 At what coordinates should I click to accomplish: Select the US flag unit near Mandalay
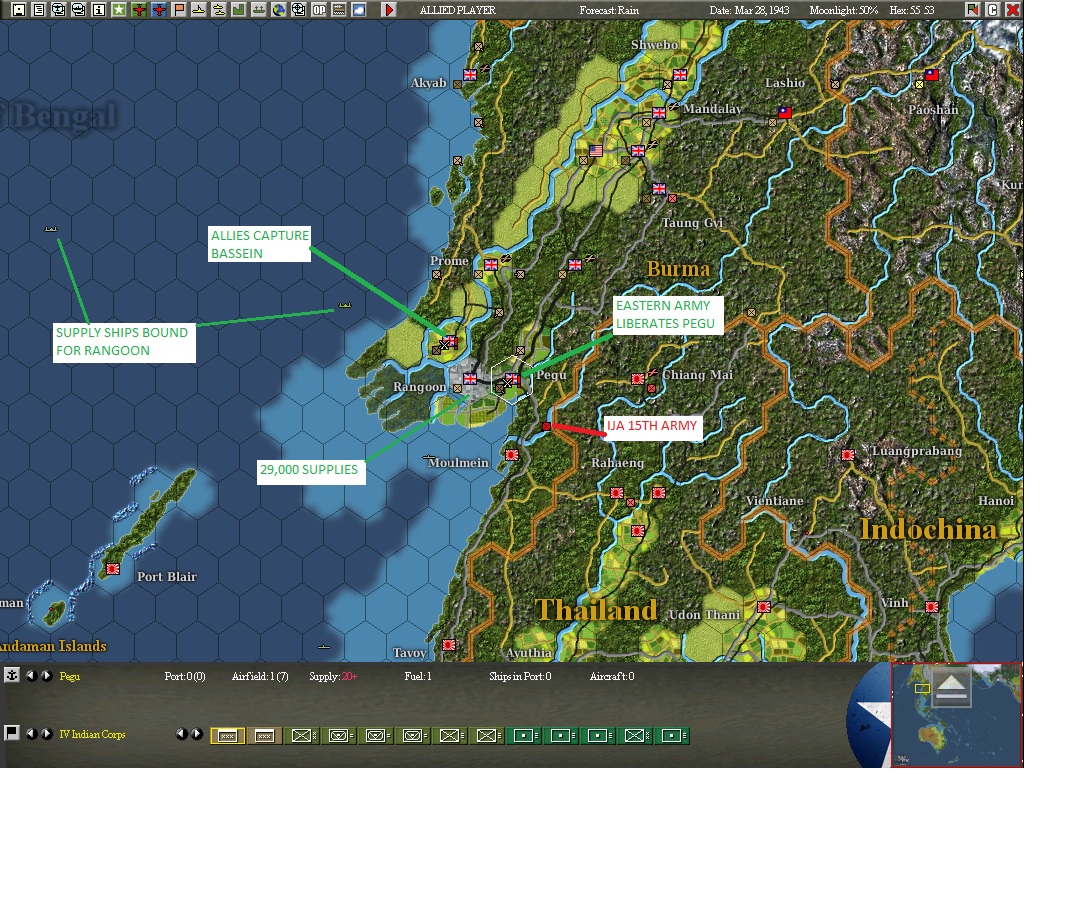point(596,151)
